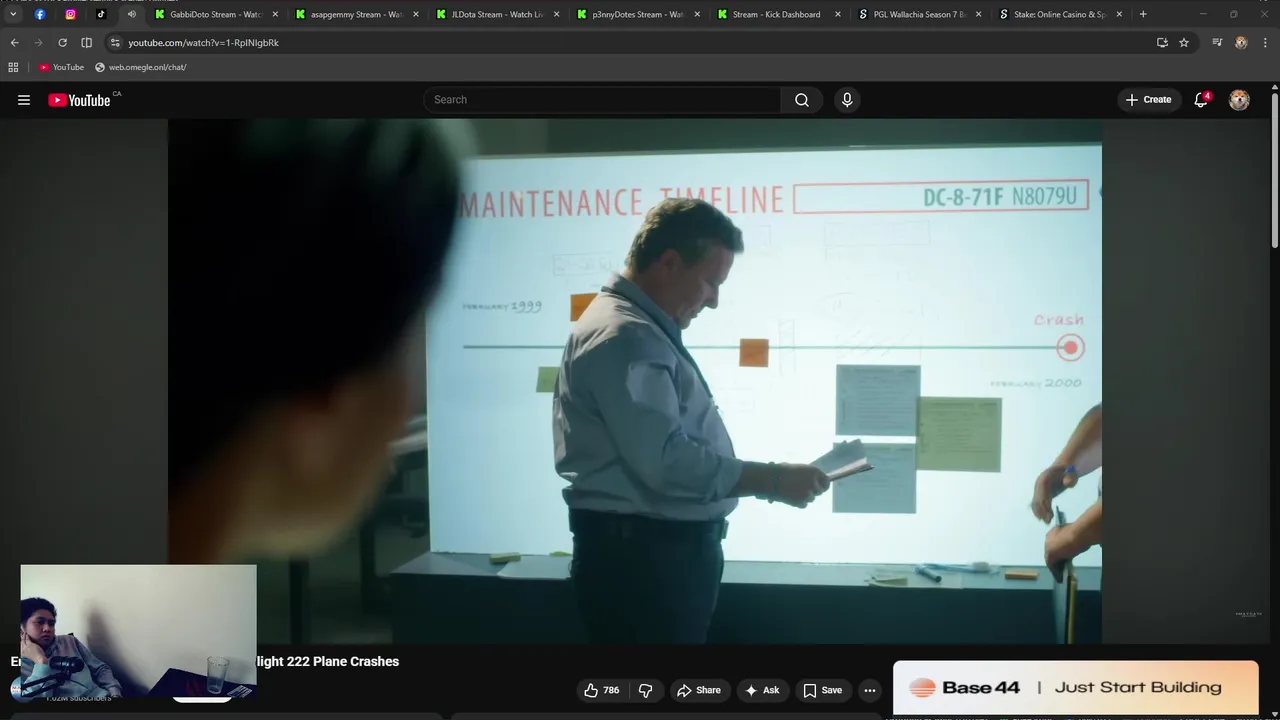Close the Stake Online Casino tab

click(x=1120, y=14)
